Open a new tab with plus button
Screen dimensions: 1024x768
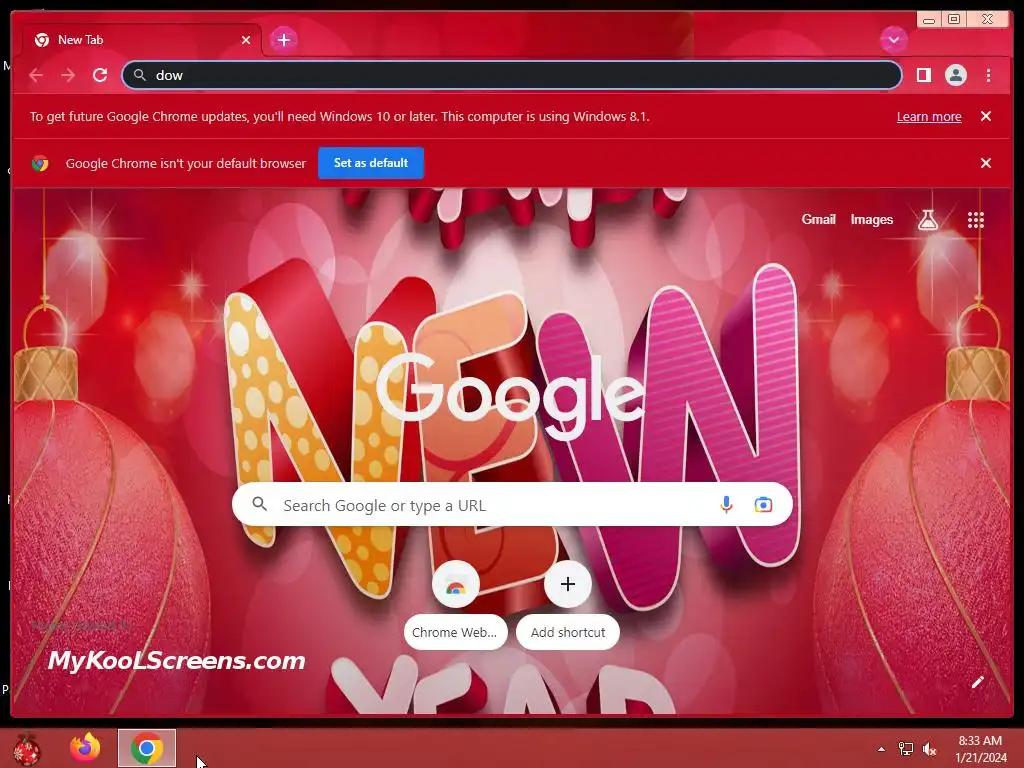[x=283, y=40]
